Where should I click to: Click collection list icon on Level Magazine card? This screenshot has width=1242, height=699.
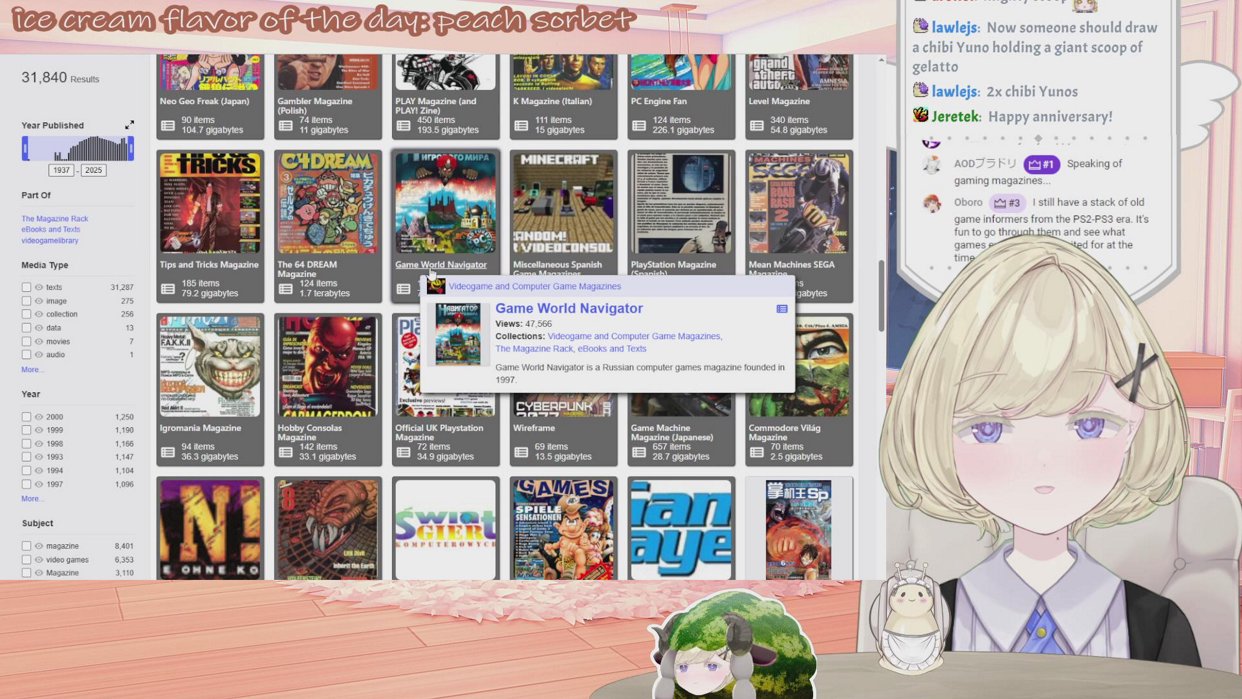pyautogui.click(x=758, y=125)
